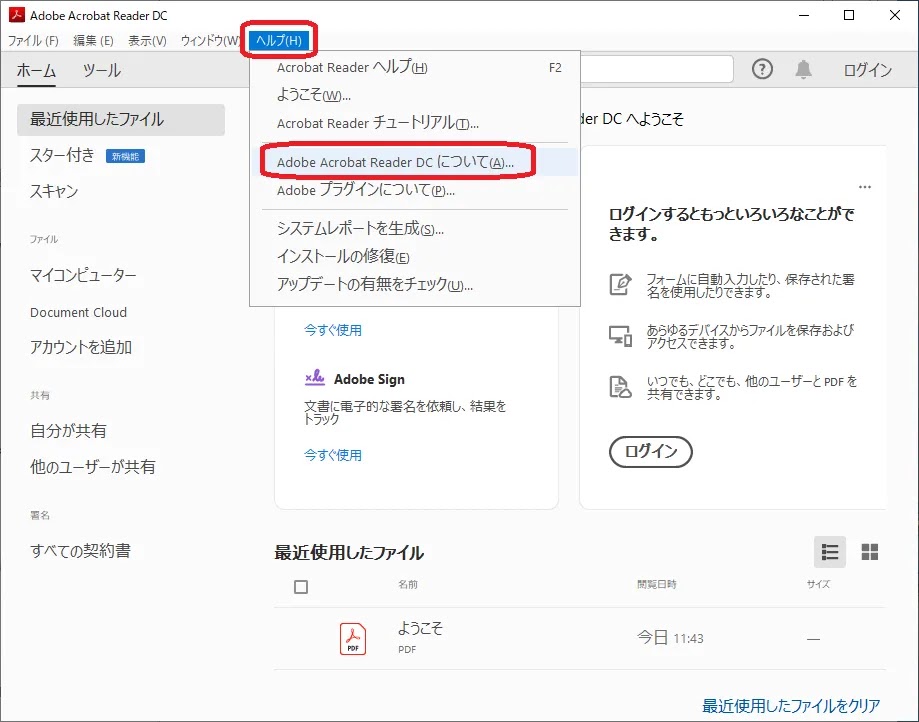The image size is (919, 722).
Task: Select インストールの修復(E)
Action: (415, 257)
